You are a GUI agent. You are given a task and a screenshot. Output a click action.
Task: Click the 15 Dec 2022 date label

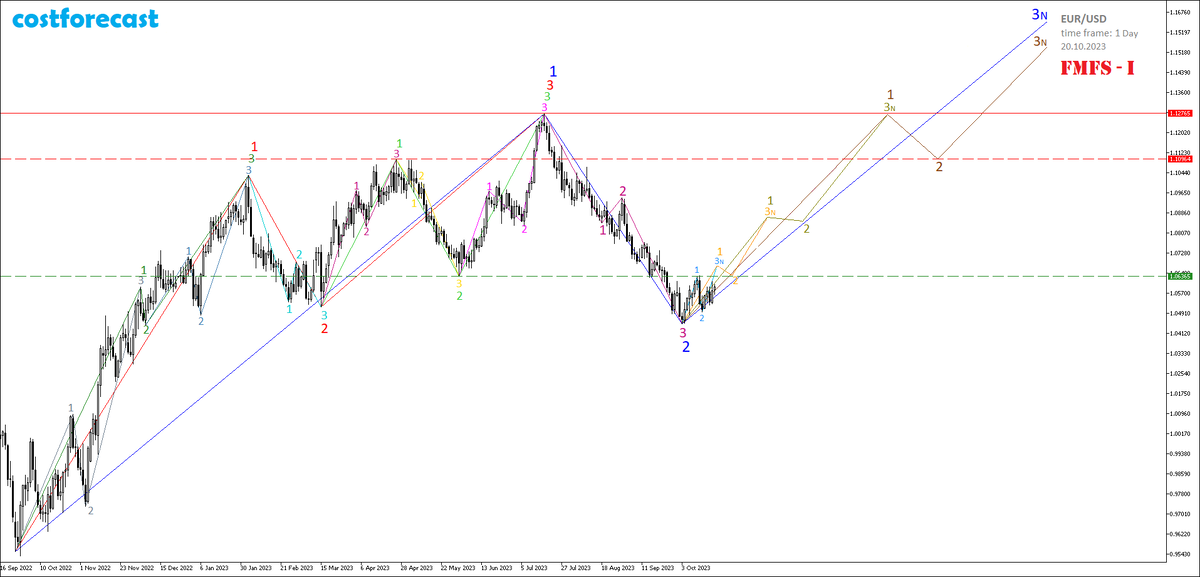[x=176, y=567]
